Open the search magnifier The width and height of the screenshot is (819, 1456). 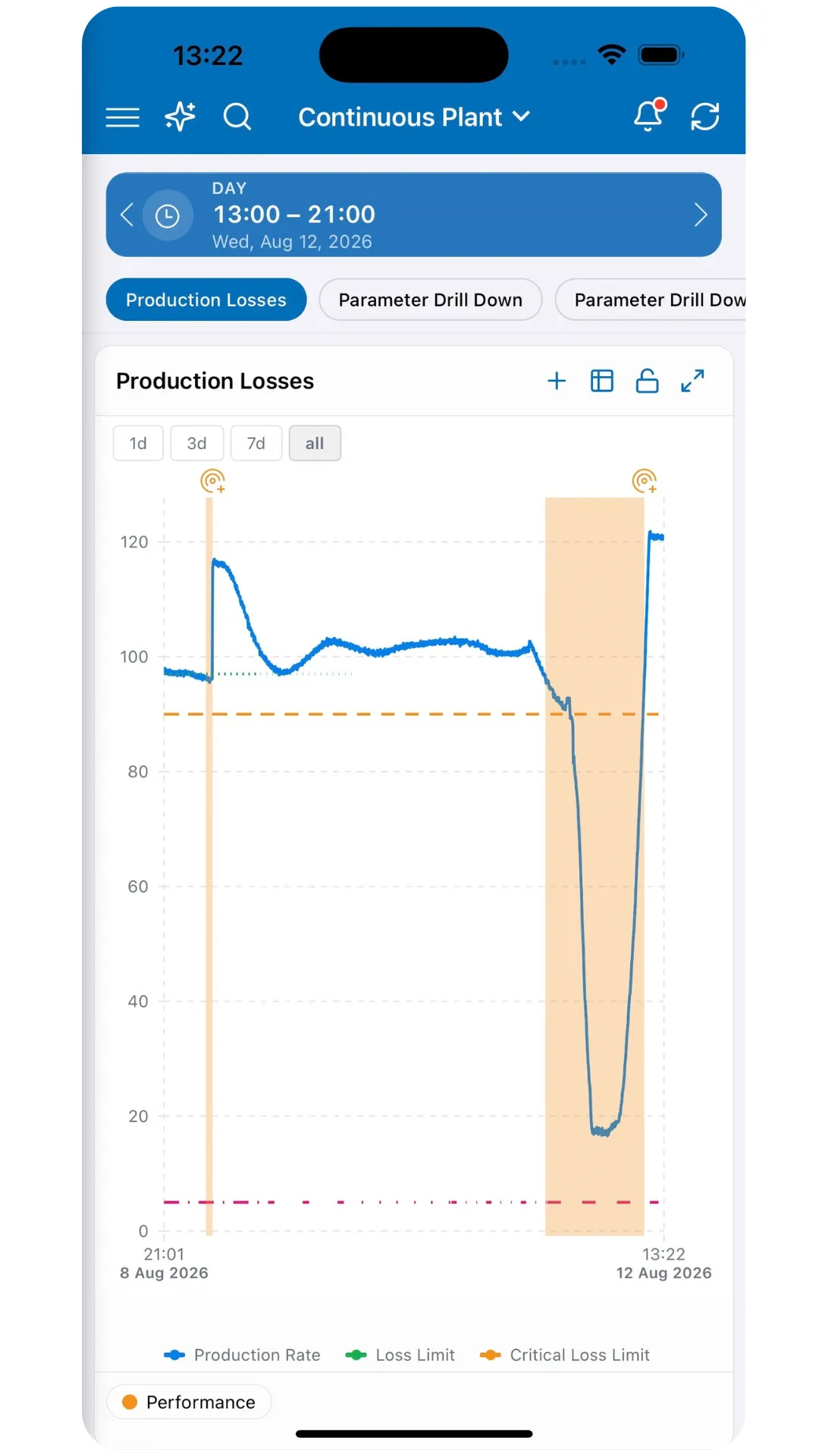point(237,117)
